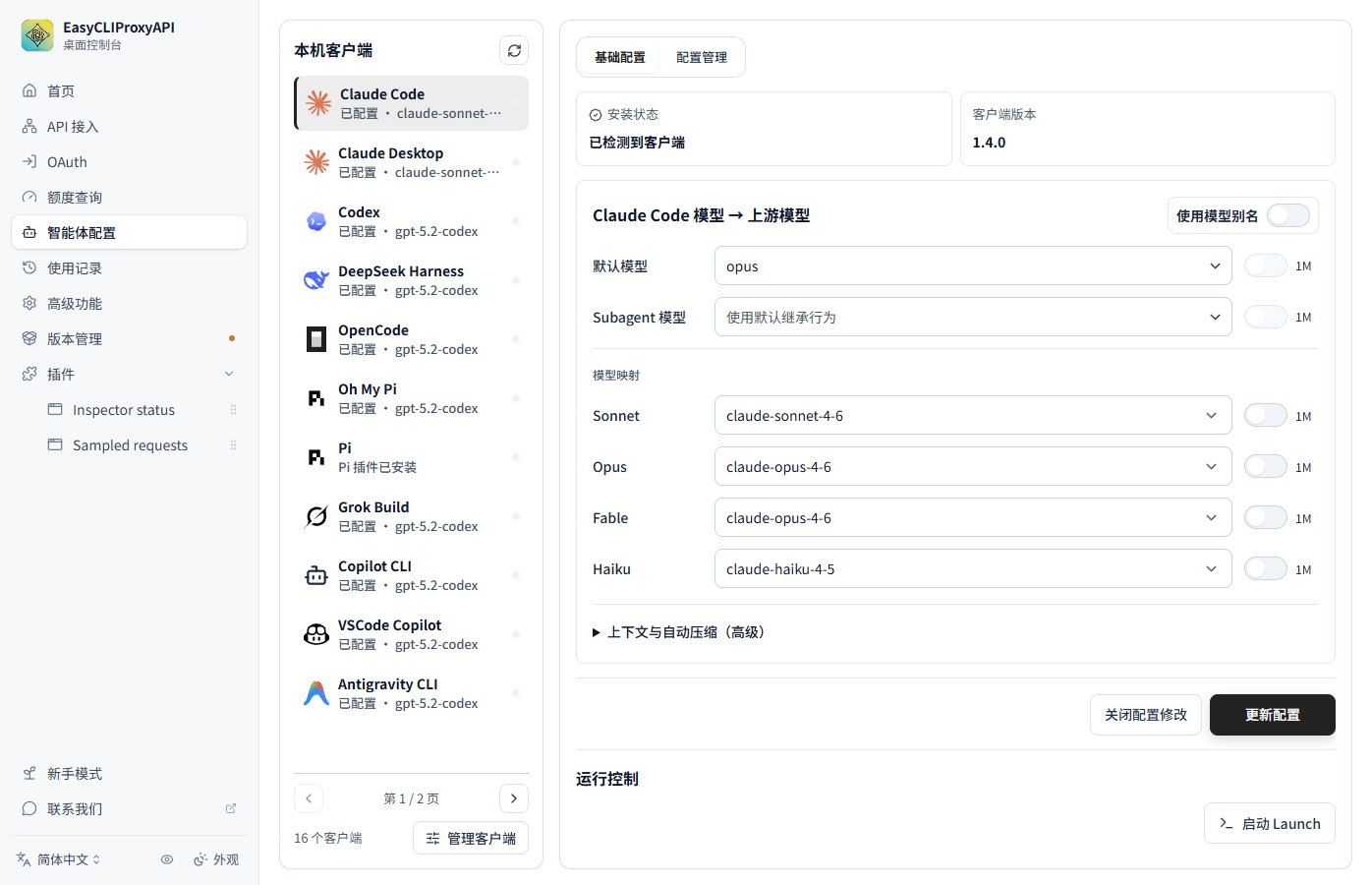Screen dimensions: 1372x885
Task: Click the Oh My Pi icon
Action: point(316,397)
